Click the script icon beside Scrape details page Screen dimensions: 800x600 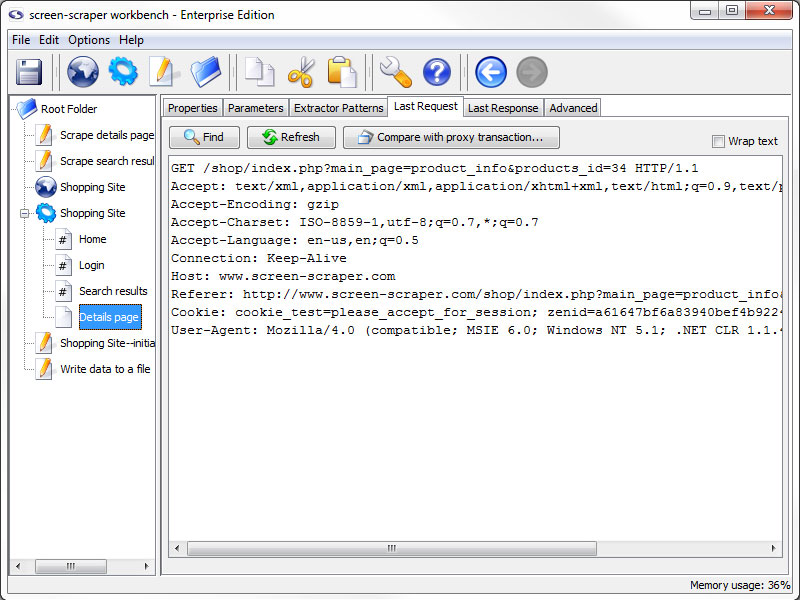point(45,135)
